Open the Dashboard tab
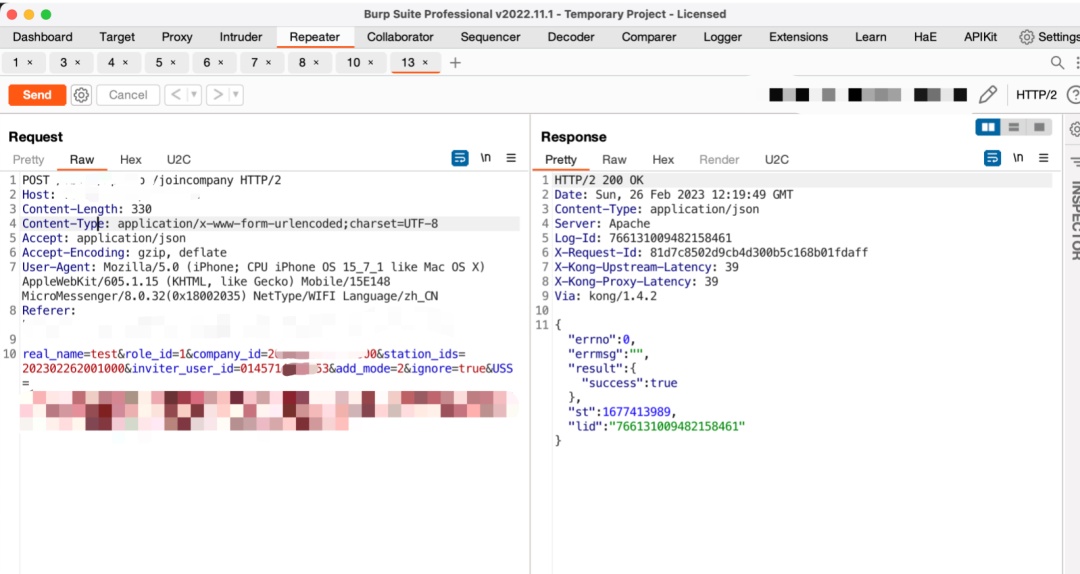The width and height of the screenshot is (1080, 574). pyautogui.click(x=43, y=37)
